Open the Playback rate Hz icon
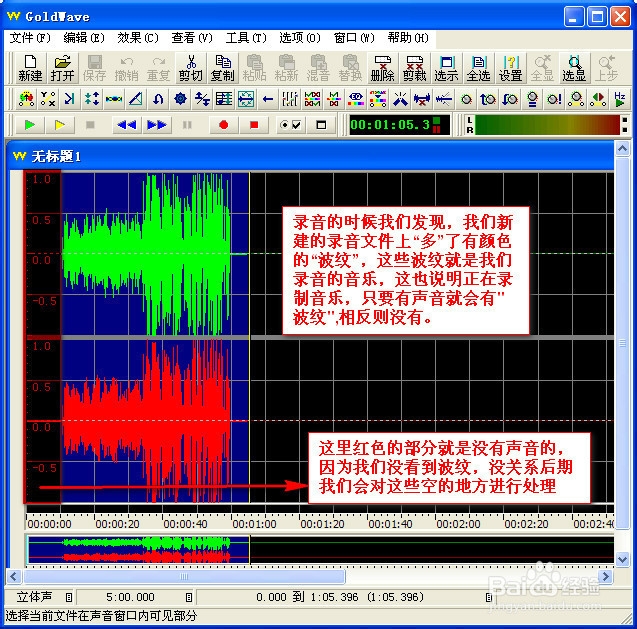Screen dimensions: 637x629 [x=620, y=99]
